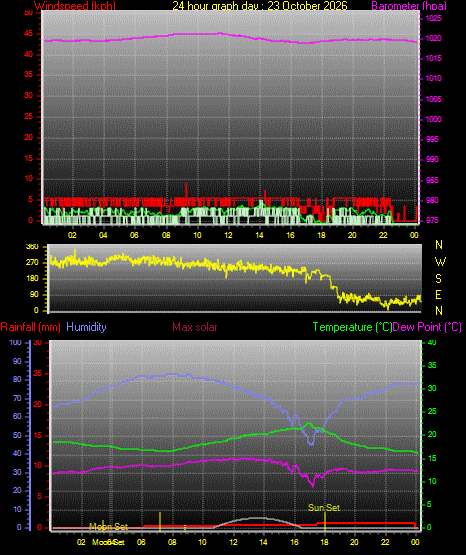Click the Sun Set label
The width and height of the screenshot is (466, 555).
point(324,508)
